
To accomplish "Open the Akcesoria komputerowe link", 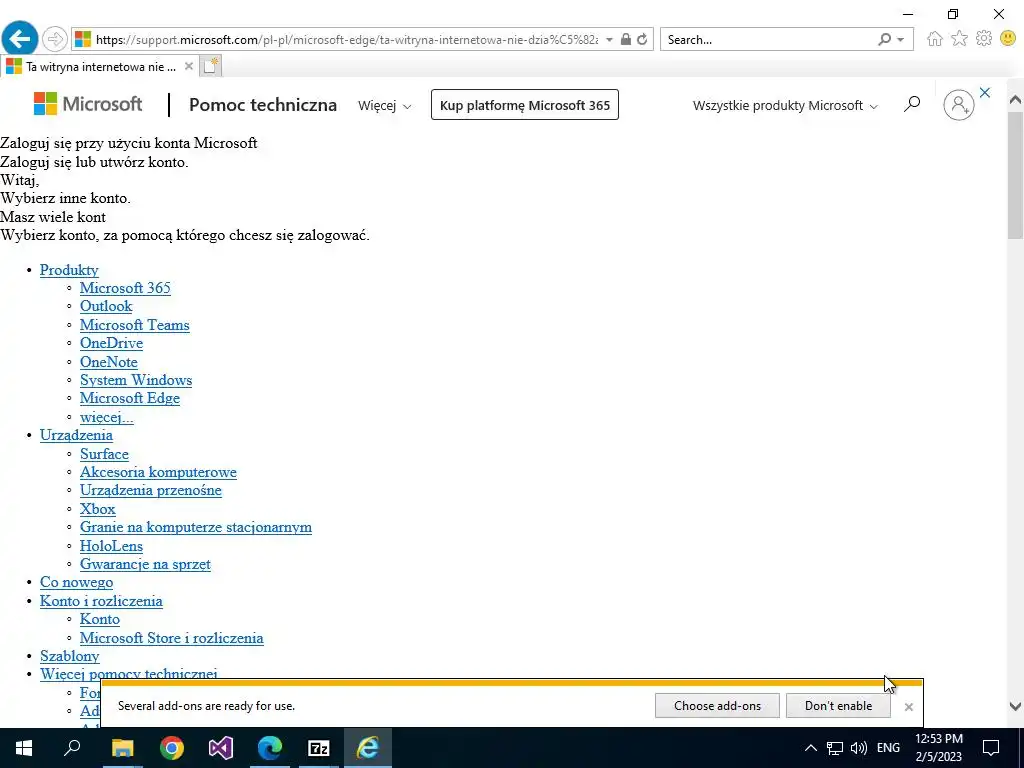I will (x=158, y=472).
